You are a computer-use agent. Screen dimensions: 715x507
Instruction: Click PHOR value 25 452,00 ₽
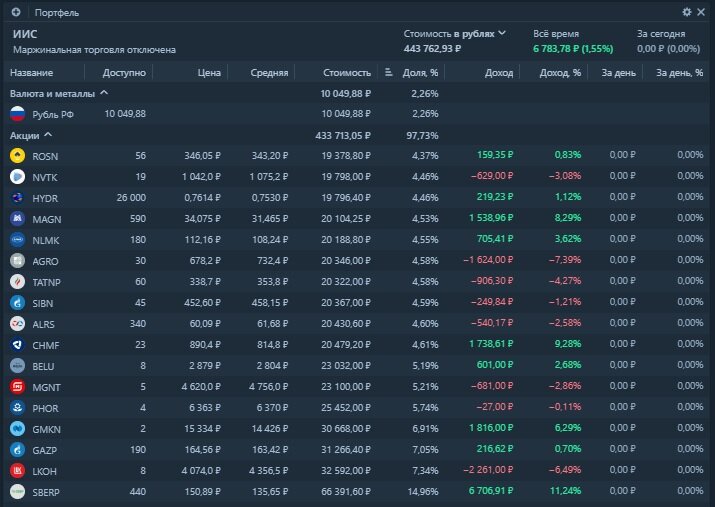(x=346, y=407)
